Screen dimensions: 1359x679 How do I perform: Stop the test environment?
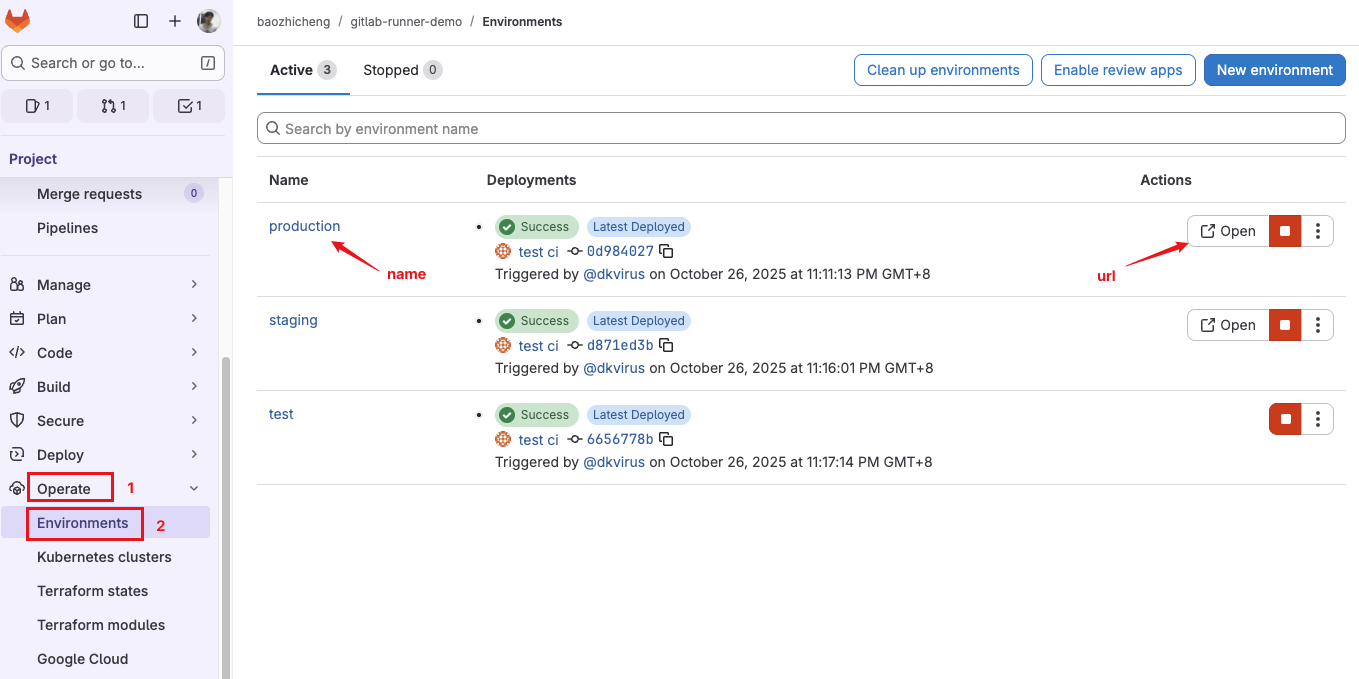(x=1285, y=419)
